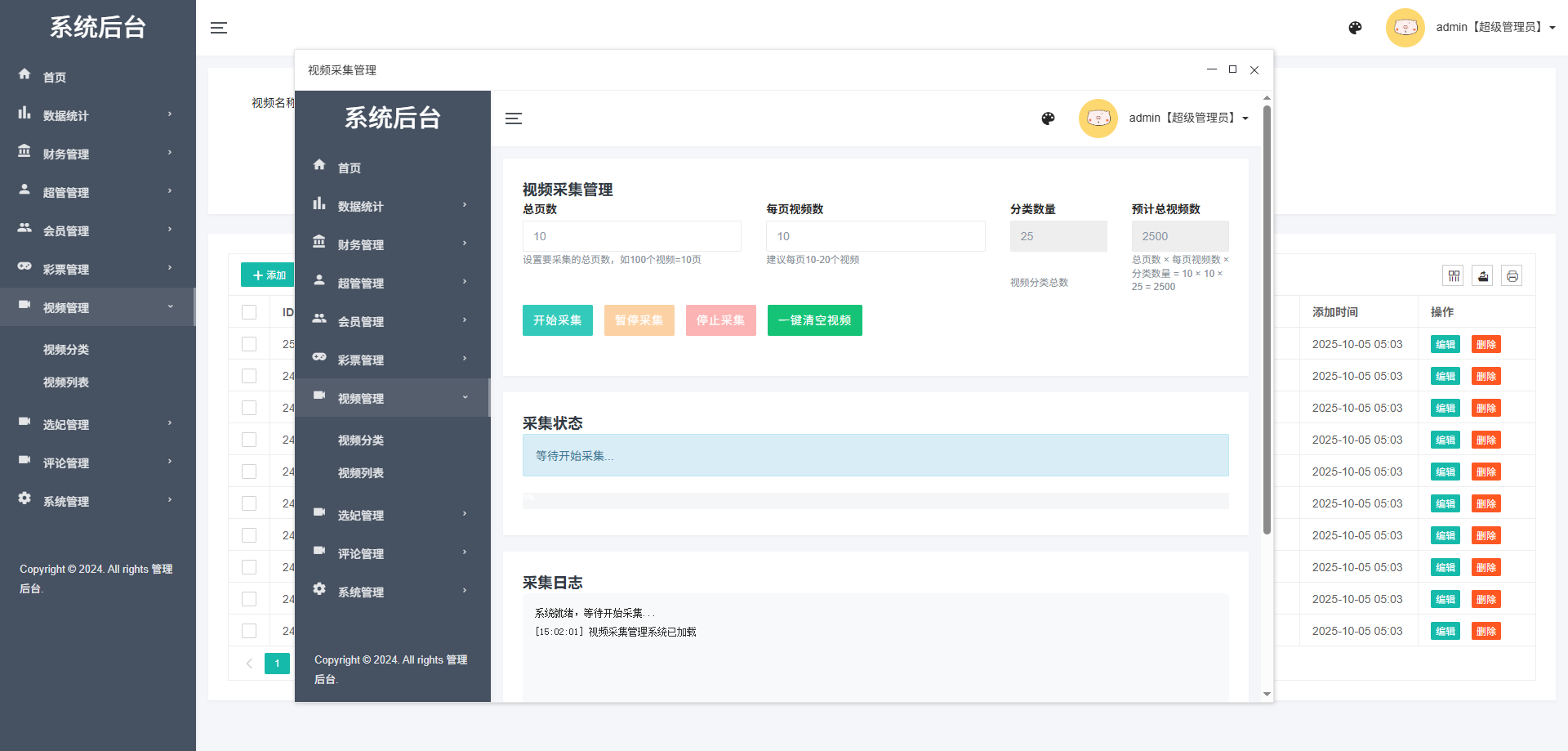This screenshot has height=751, width=1568.
Task: Click the 一键清空视频 clear videos button
Action: point(814,320)
